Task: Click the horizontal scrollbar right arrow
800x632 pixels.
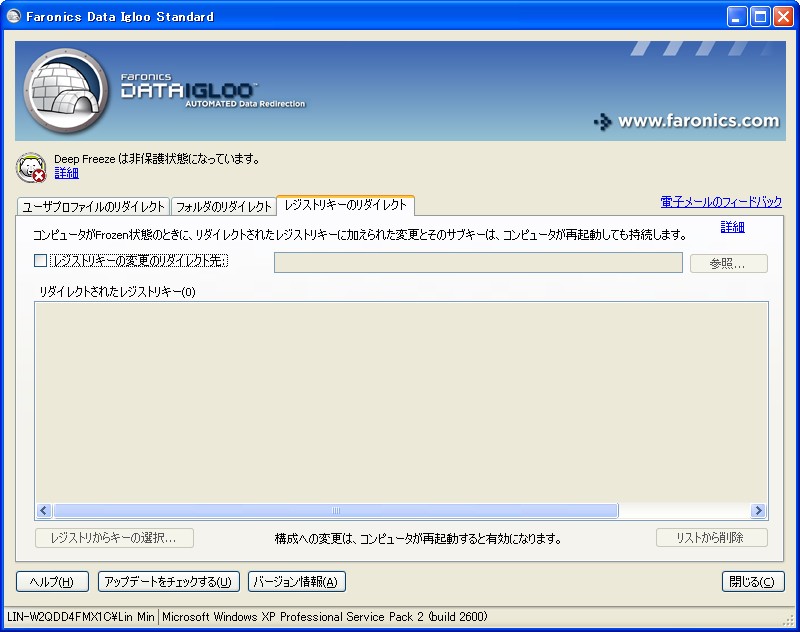Action: pyautogui.click(x=759, y=510)
